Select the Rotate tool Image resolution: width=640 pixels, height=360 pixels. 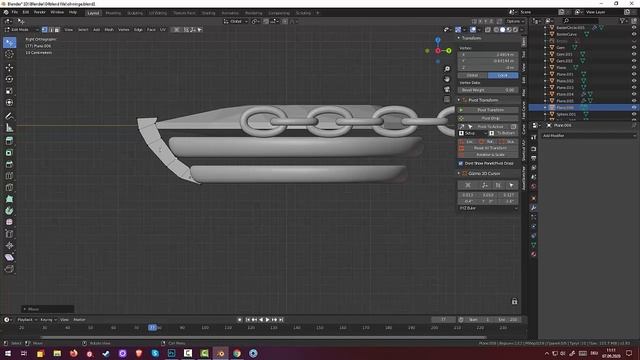(9, 79)
